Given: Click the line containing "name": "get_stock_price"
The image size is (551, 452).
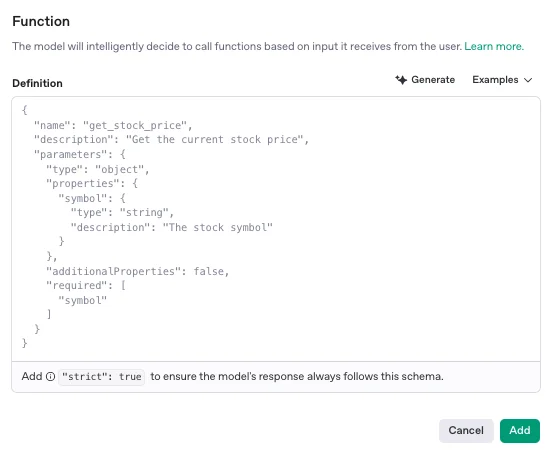Looking at the screenshot, I should point(113,125).
